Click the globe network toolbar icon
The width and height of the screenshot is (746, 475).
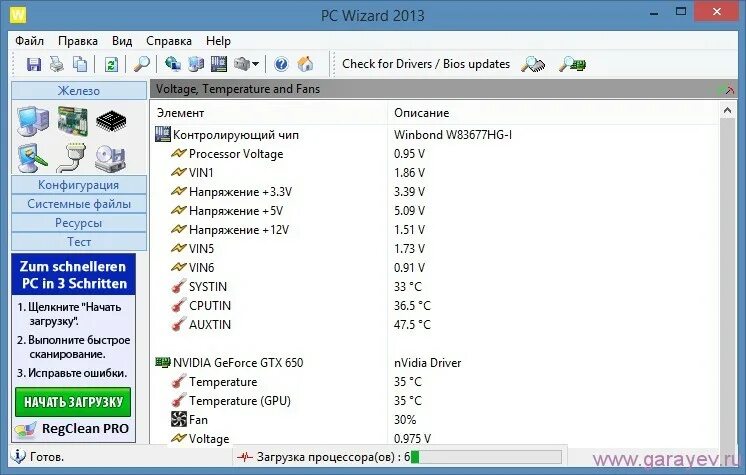(173, 64)
